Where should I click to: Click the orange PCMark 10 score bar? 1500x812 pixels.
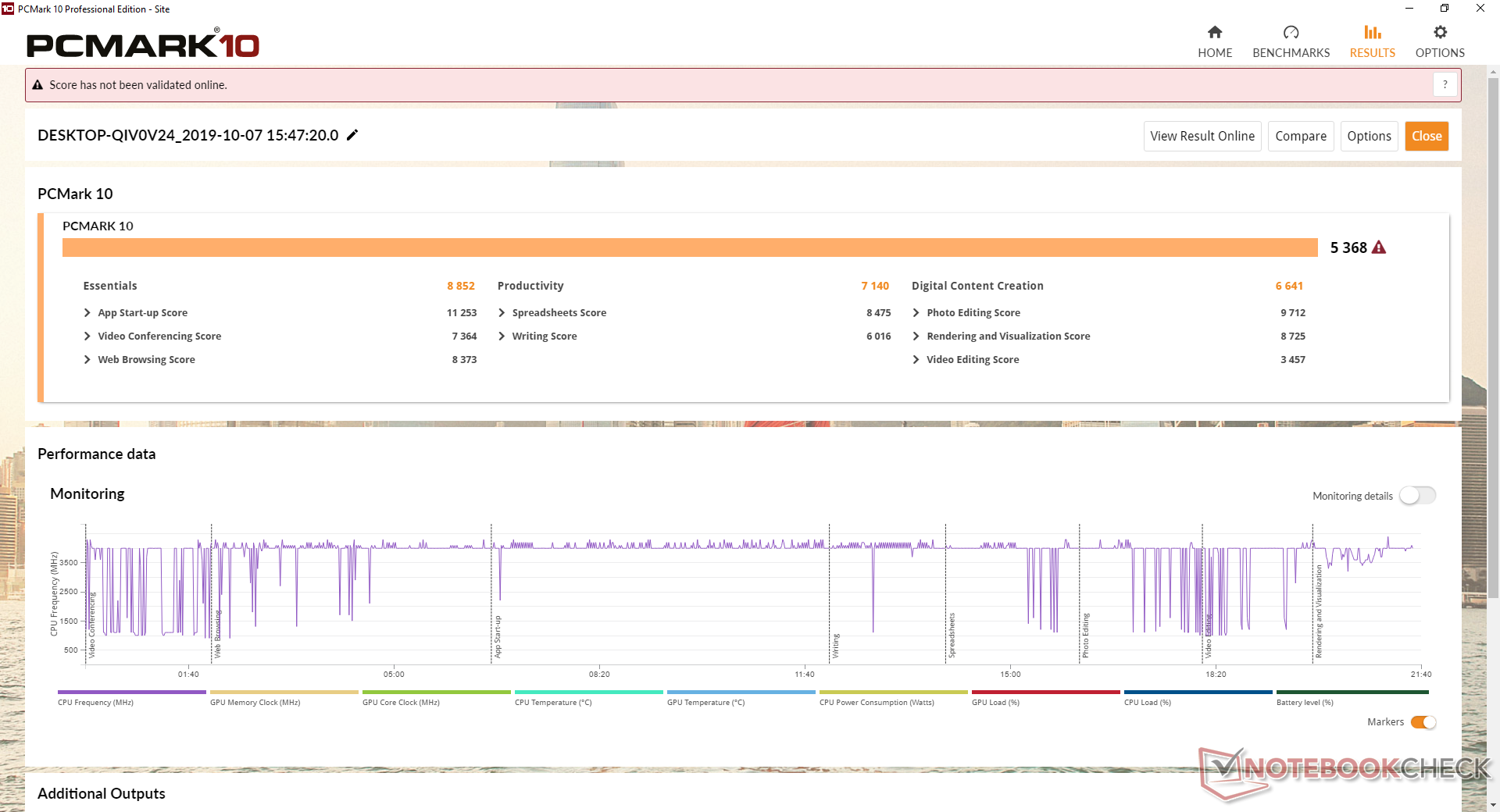pyautogui.click(x=690, y=248)
